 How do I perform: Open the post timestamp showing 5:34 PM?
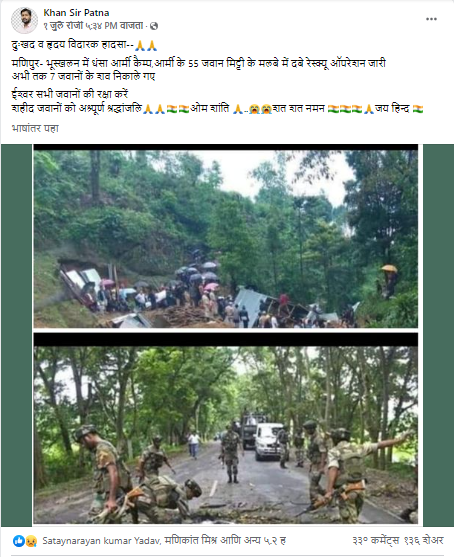93,26
